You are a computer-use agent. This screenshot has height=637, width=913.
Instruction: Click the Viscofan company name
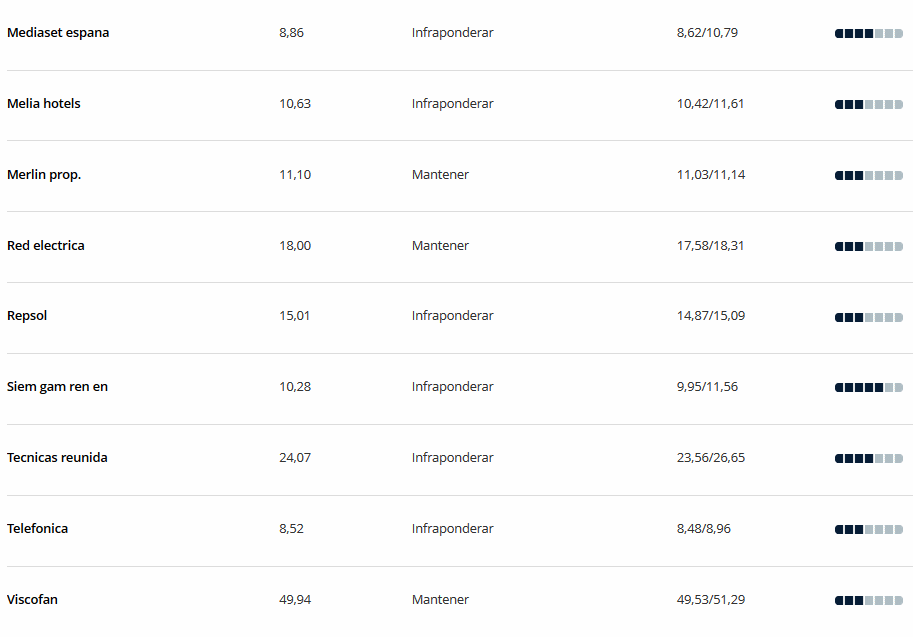click(x=32, y=600)
